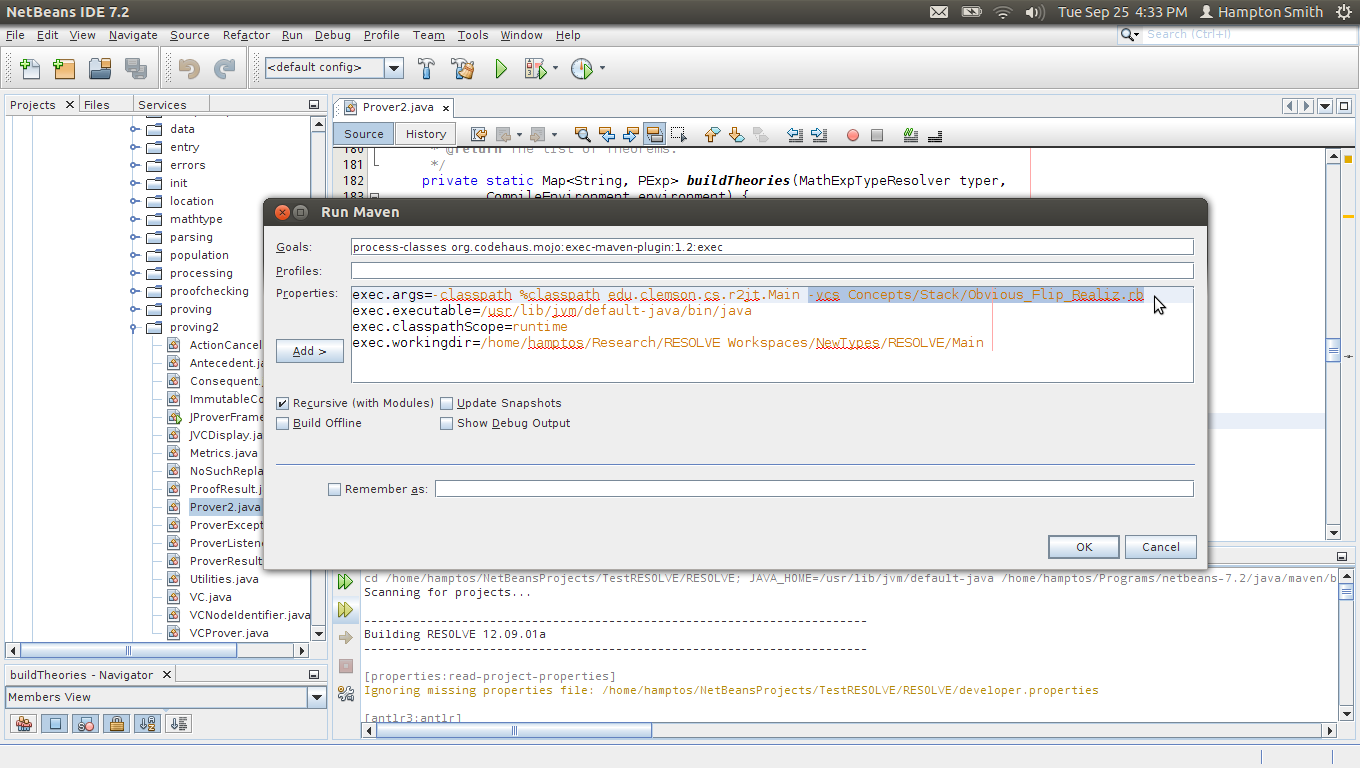Open the Debug Project dropdown arrow

[555, 69]
